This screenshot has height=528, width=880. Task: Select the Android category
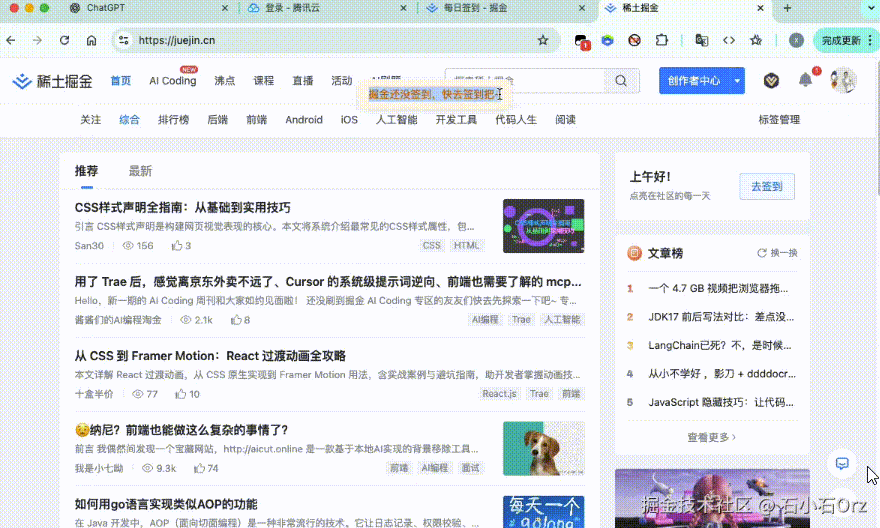[x=304, y=120]
